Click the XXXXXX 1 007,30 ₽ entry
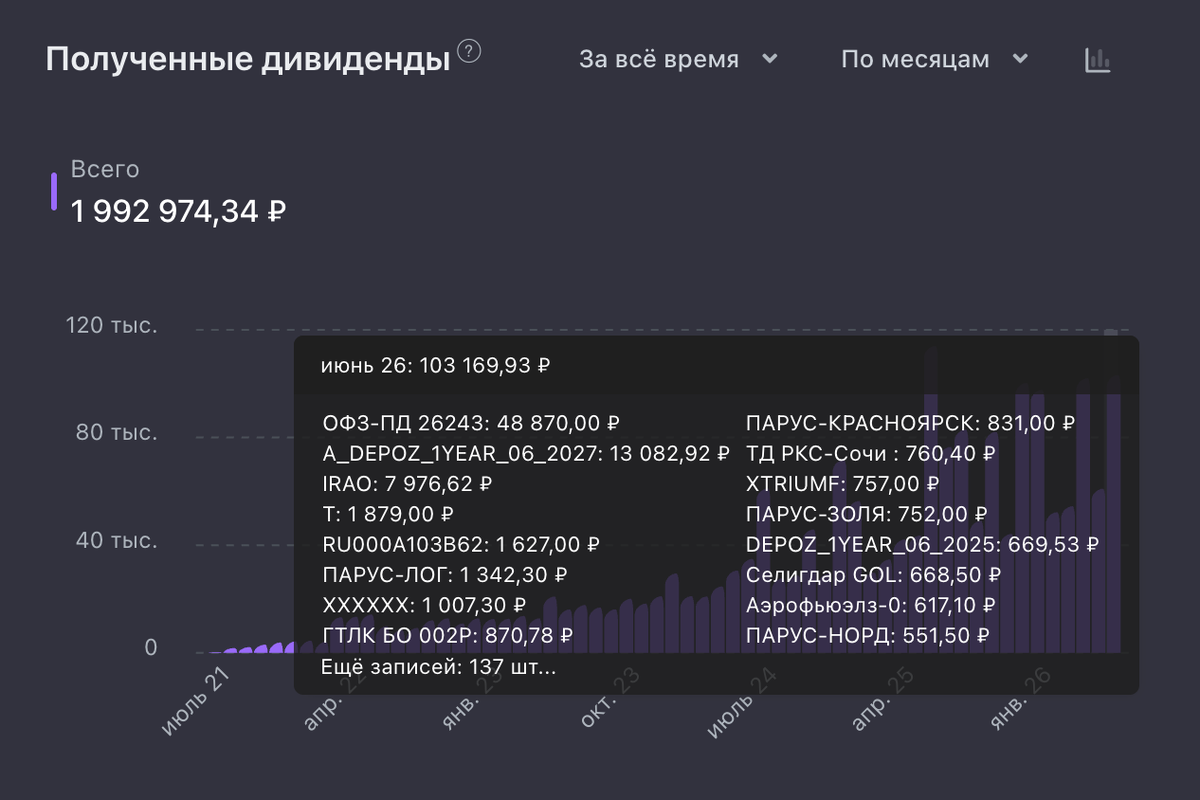 tap(425, 605)
